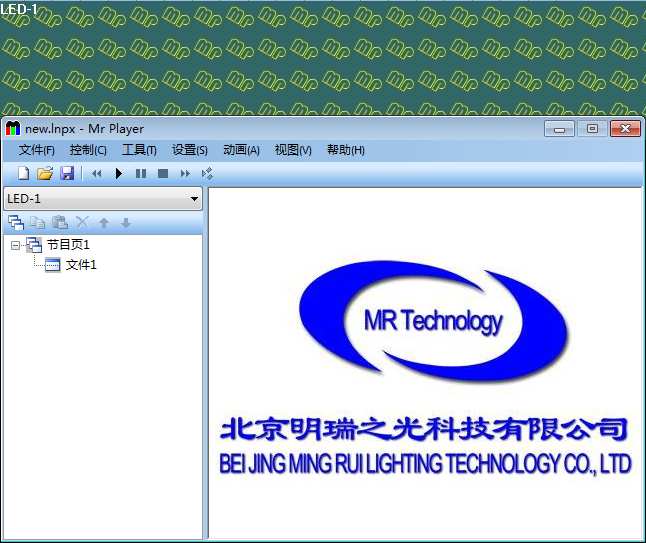The height and width of the screenshot is (543, 646).
Task: Click the shuffle icon after fast-forward
Action: (207, 173)
